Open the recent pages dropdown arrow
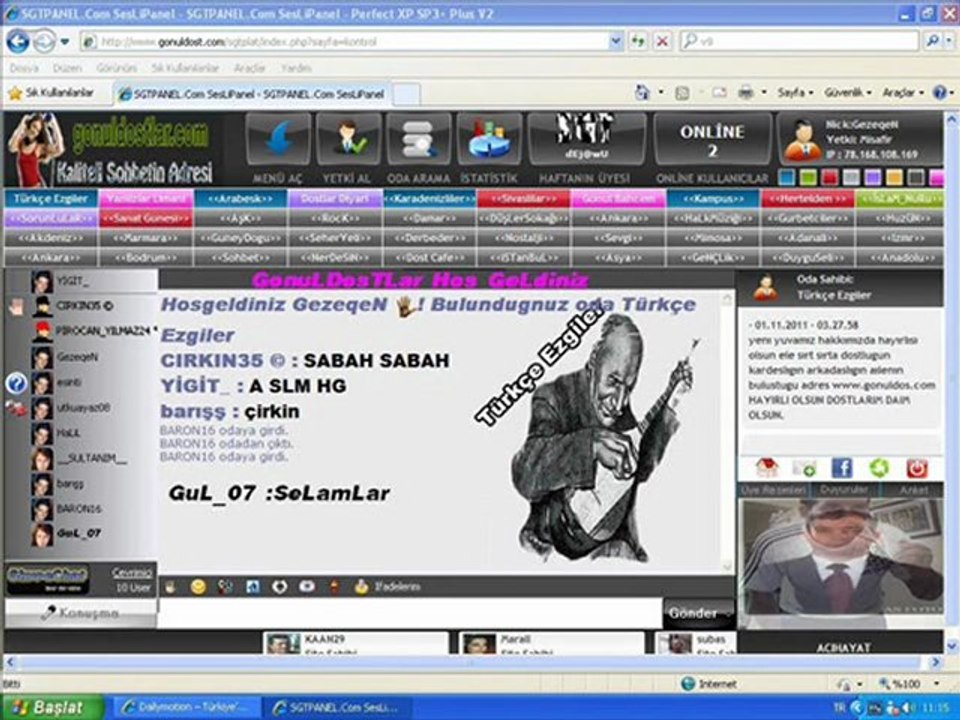Screen dimensions: 960x720 click(65, 42)
